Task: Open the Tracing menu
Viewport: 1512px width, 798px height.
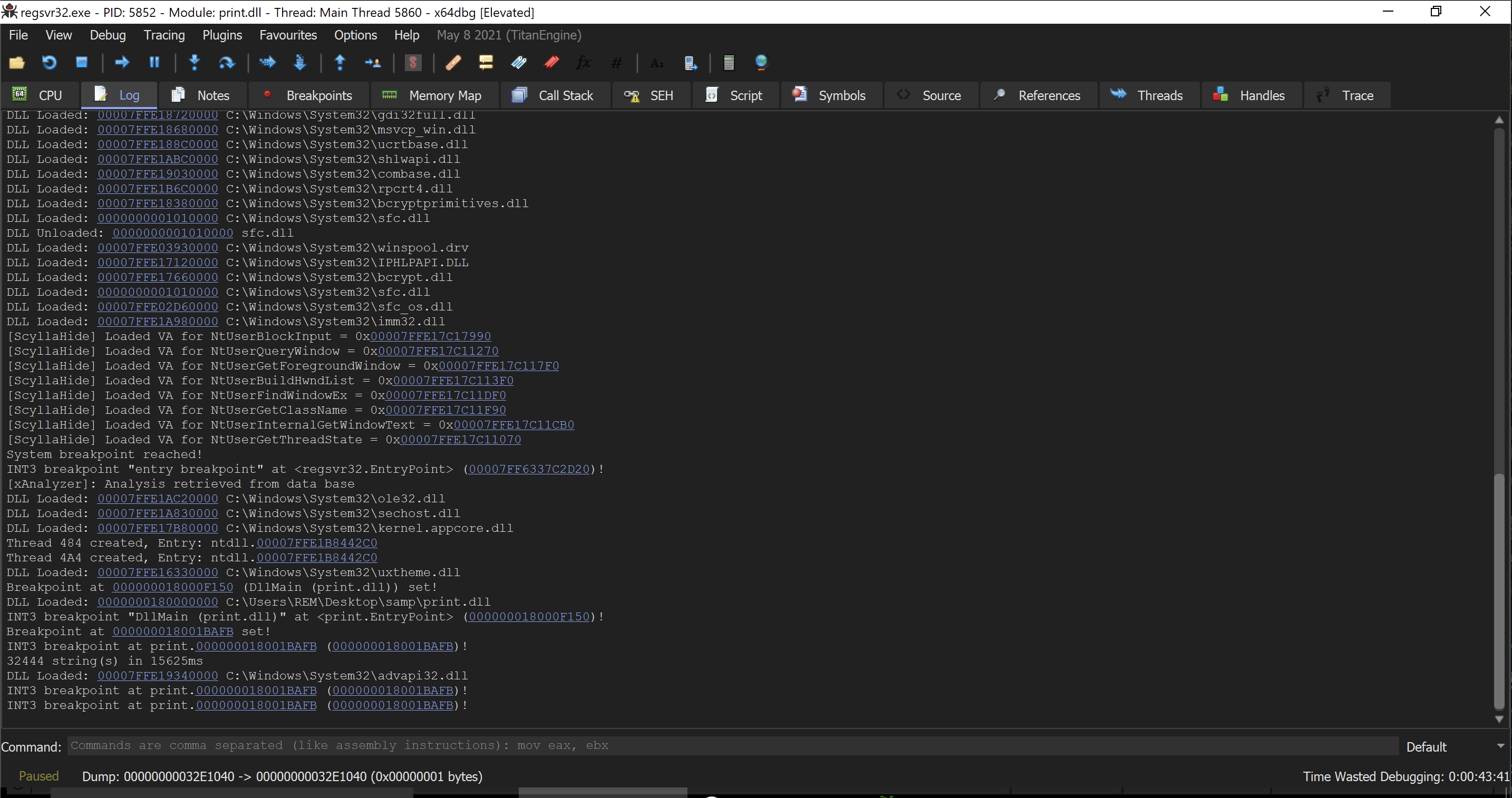Action: 164,35
